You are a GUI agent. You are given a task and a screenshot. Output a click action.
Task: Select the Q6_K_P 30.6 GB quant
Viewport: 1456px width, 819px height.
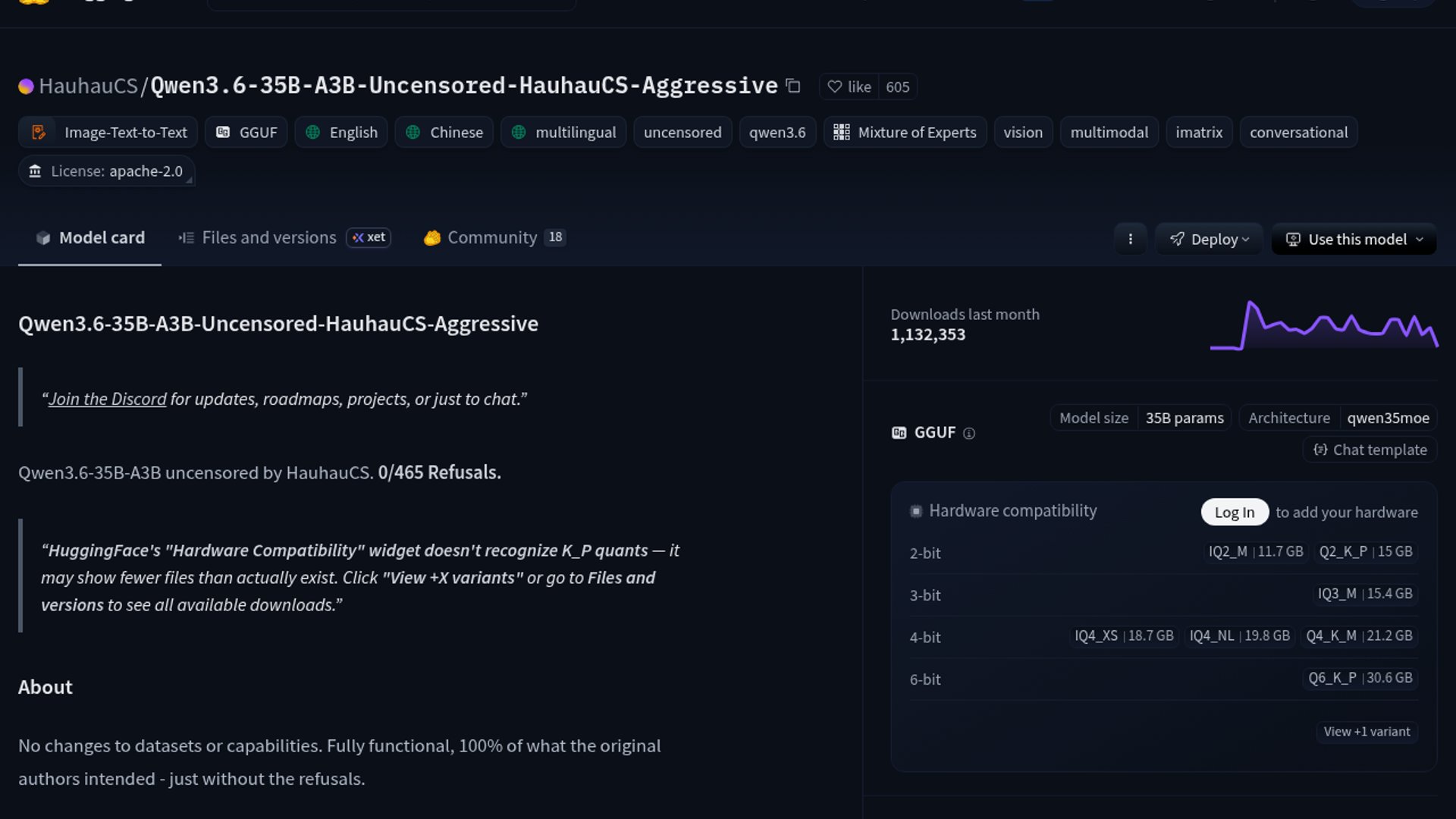(x=1360, y=678)
